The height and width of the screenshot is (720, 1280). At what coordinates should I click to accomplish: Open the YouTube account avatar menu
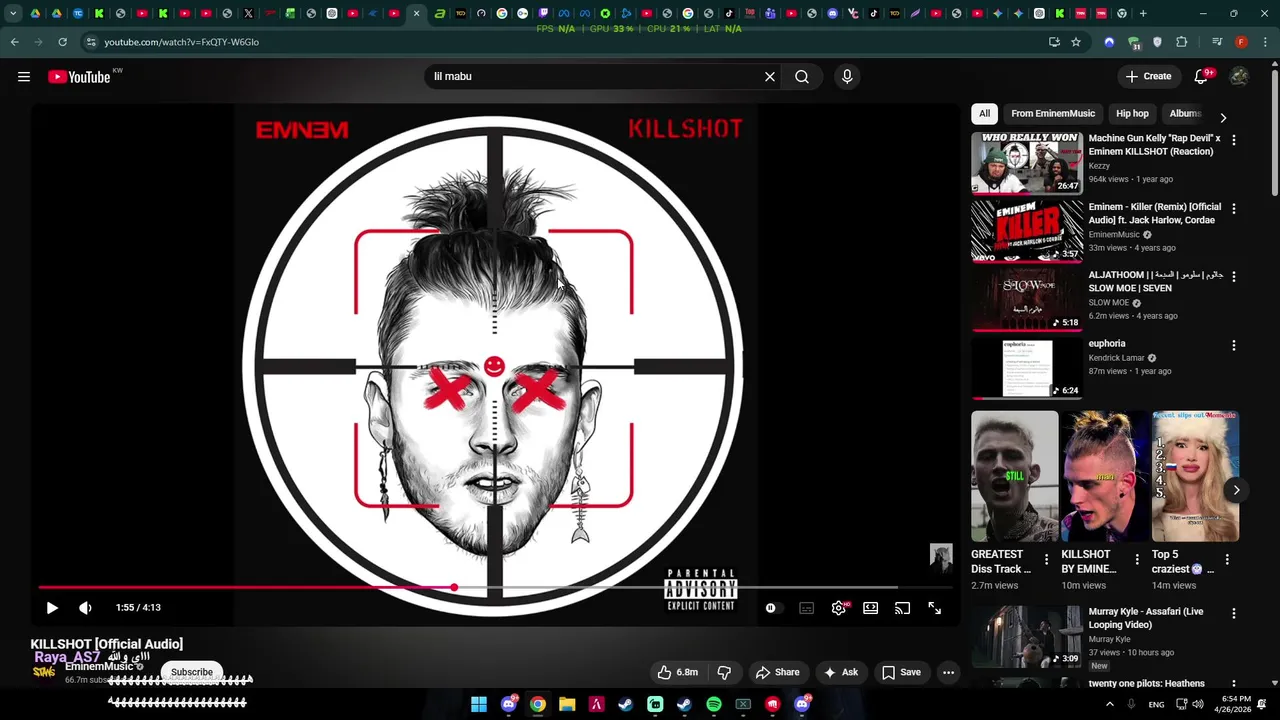[1239, 77]
